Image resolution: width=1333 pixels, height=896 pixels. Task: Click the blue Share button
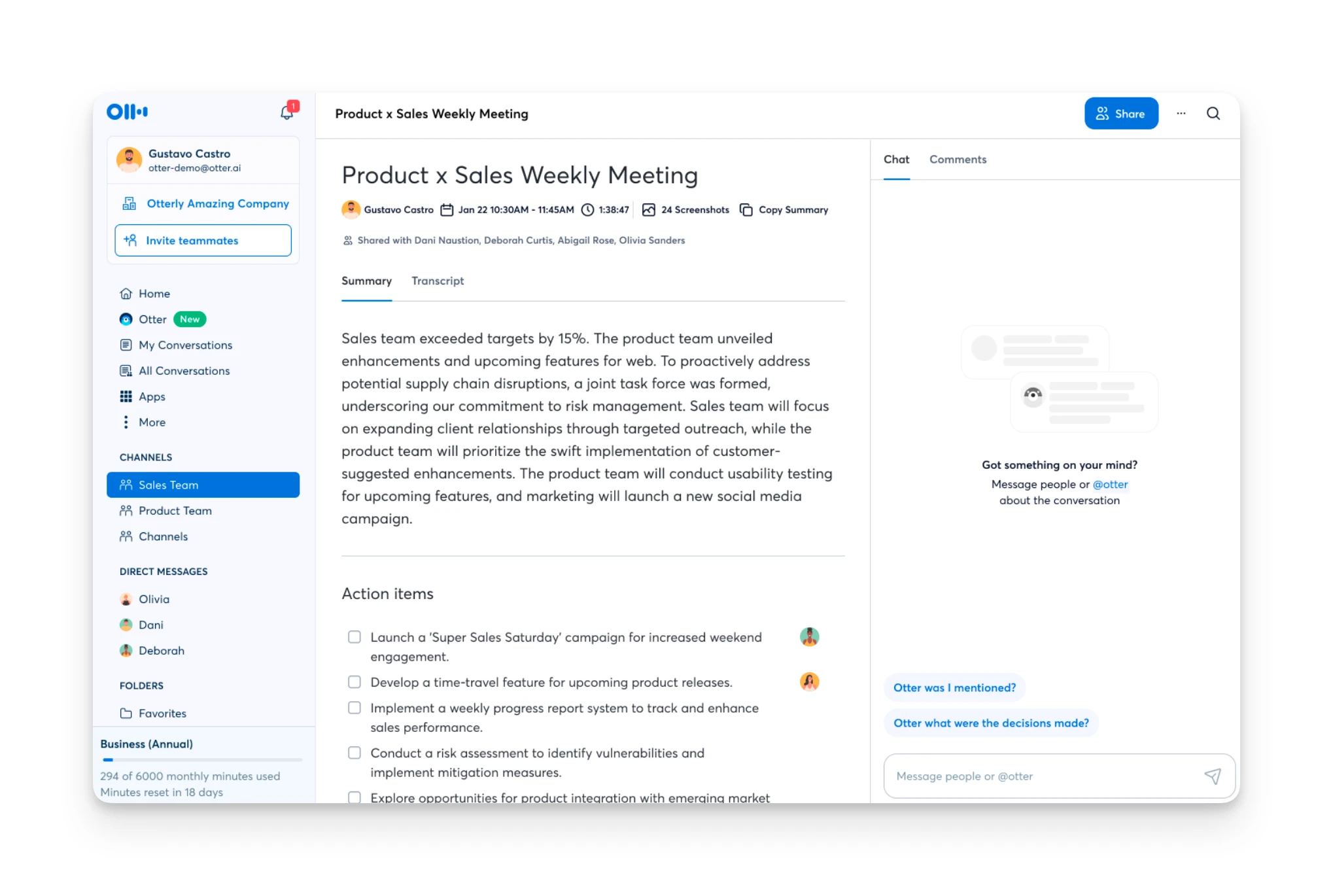tap(1120, 114)
